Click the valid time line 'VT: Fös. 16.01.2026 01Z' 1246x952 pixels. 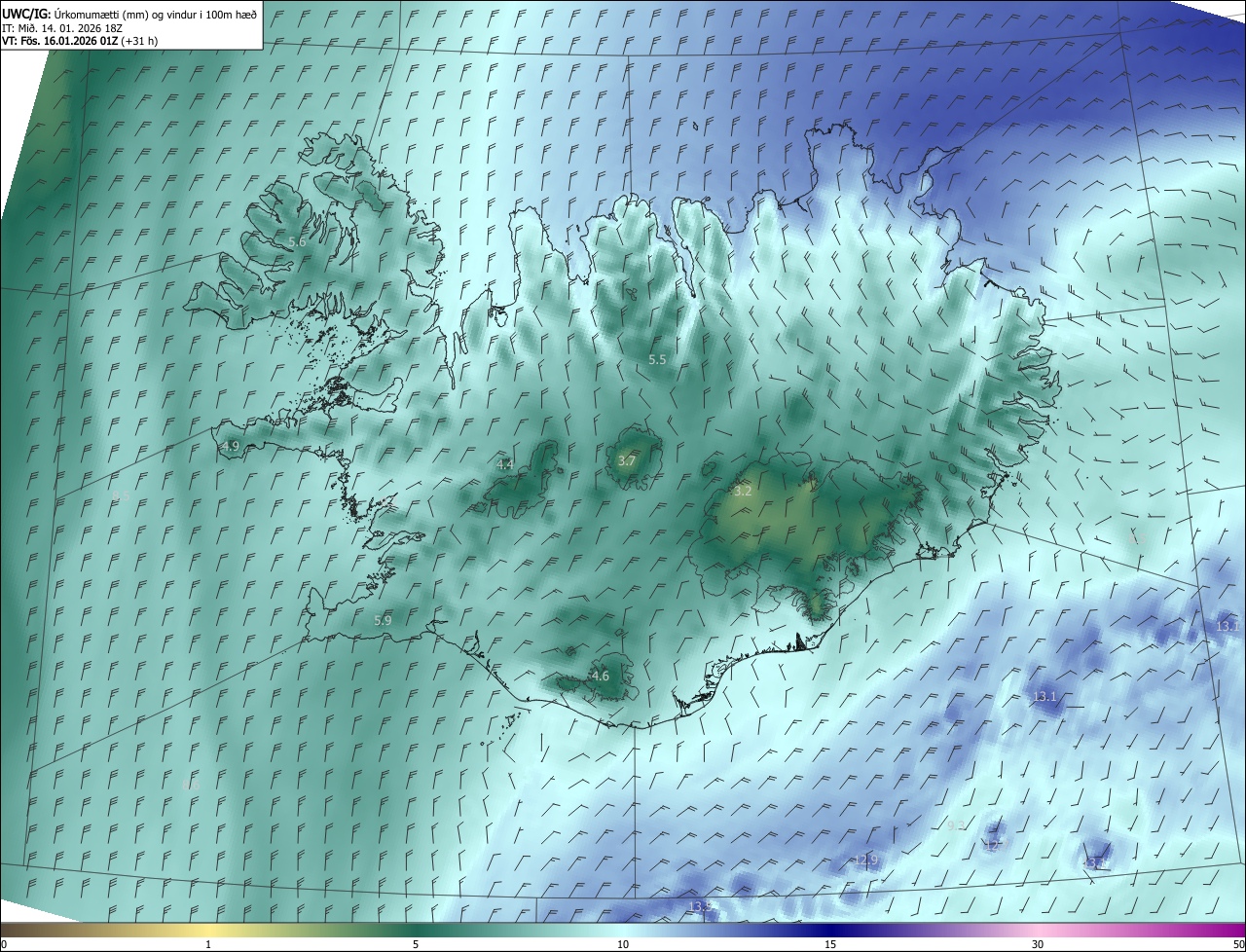point(59,41)
